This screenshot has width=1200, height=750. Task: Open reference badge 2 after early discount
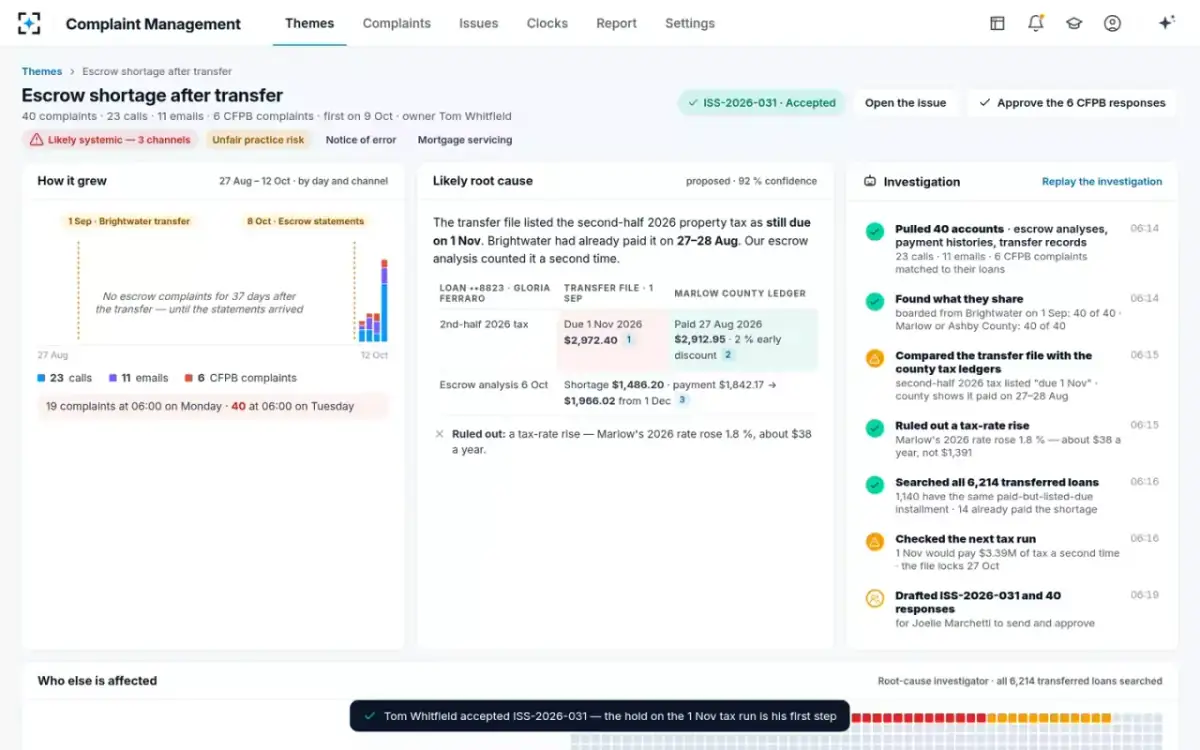[x=728, y=355]
